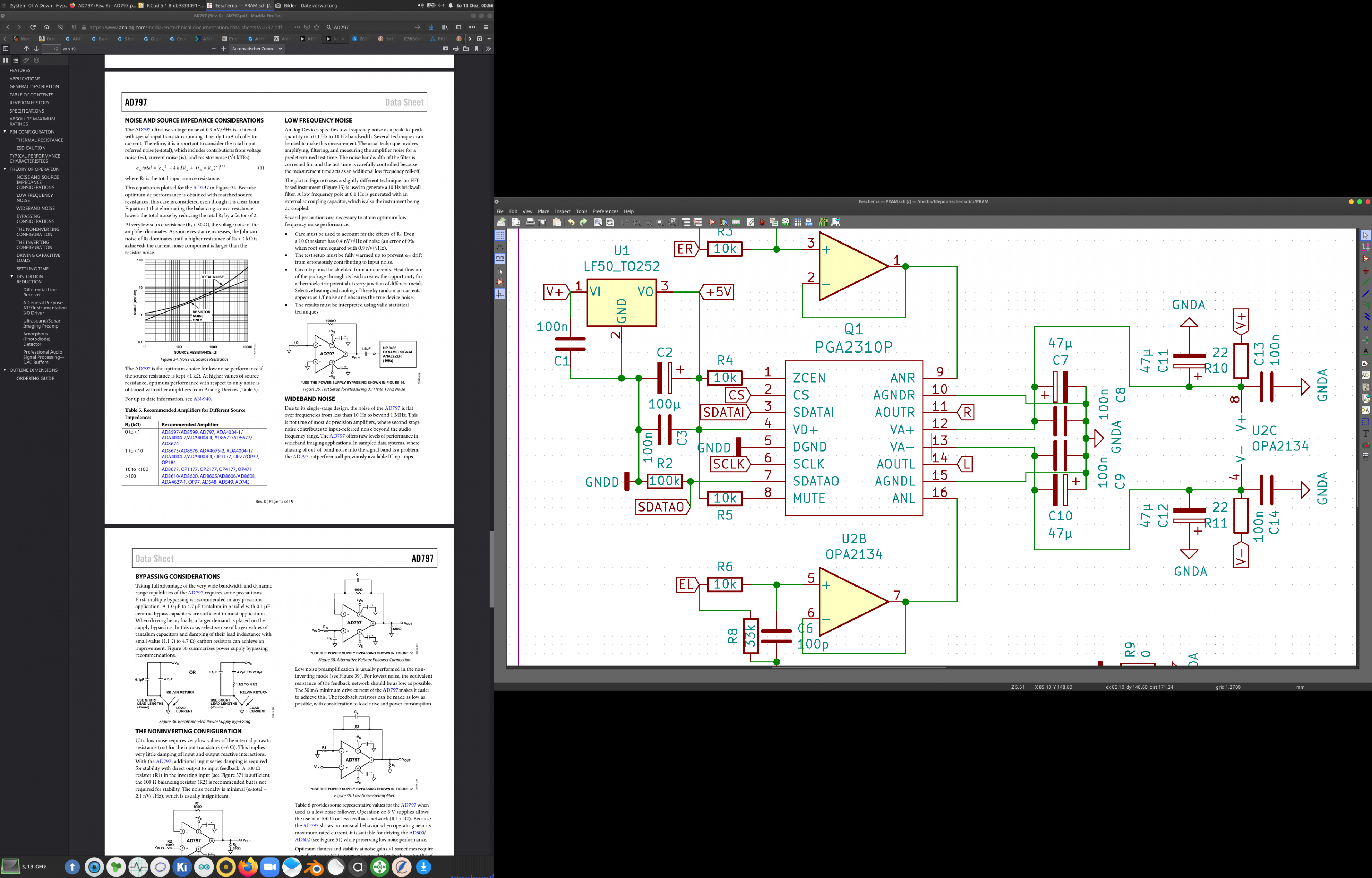Screen dimensions: 1372x878
Task: Open the PCB layout editor icon
Action: tap(824, 222)
